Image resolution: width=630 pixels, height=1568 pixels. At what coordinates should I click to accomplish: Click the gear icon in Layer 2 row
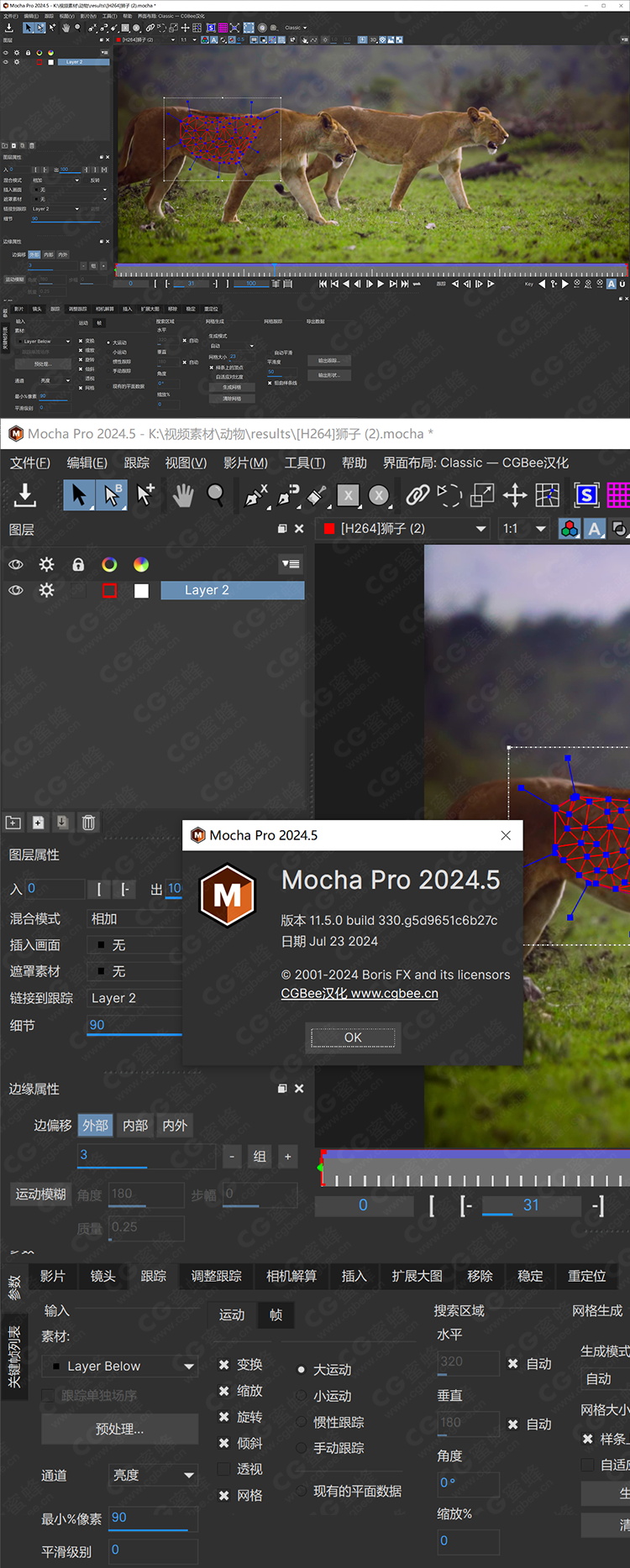tap(46, 590)
